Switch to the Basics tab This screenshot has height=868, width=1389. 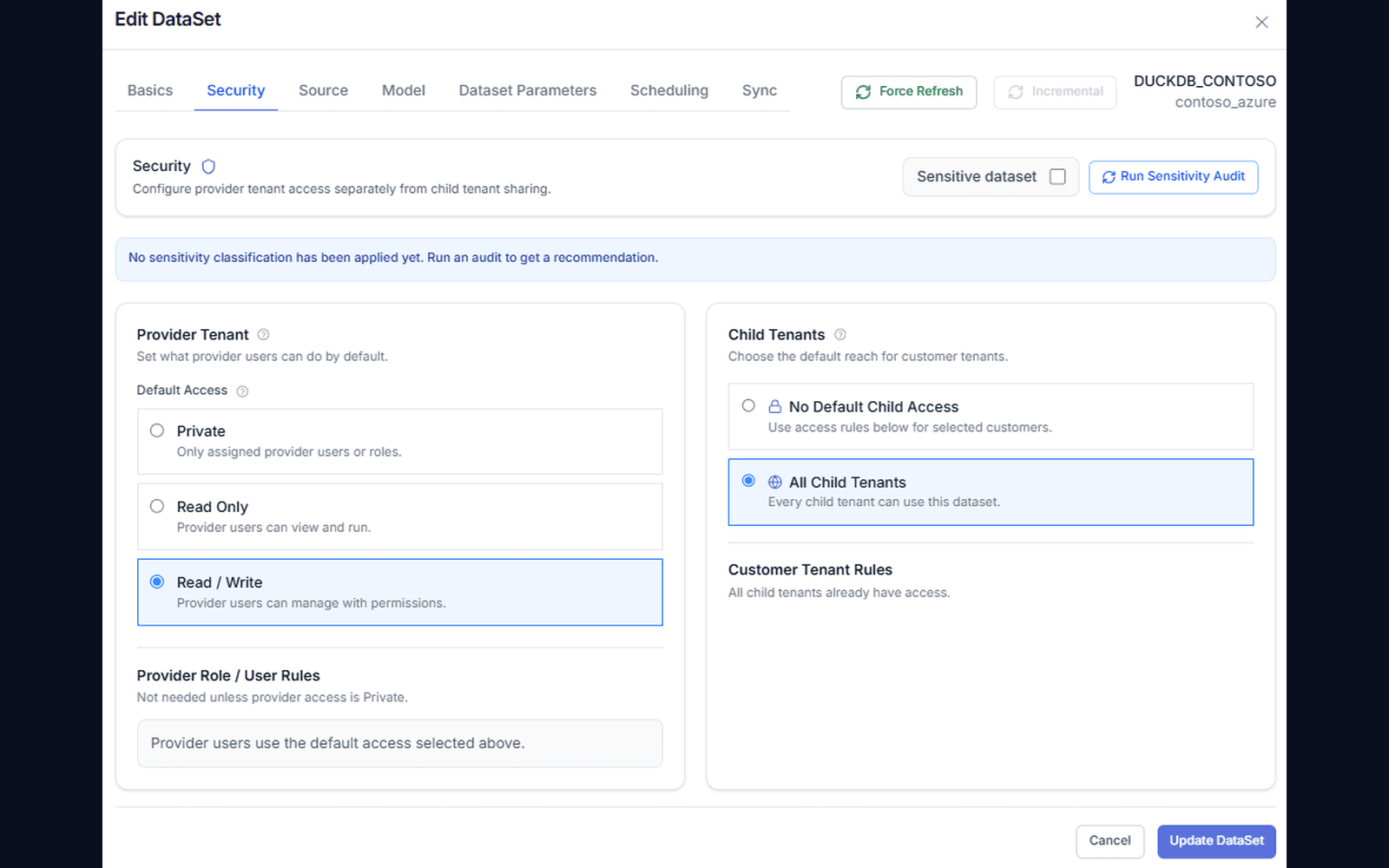click(150, 90)
